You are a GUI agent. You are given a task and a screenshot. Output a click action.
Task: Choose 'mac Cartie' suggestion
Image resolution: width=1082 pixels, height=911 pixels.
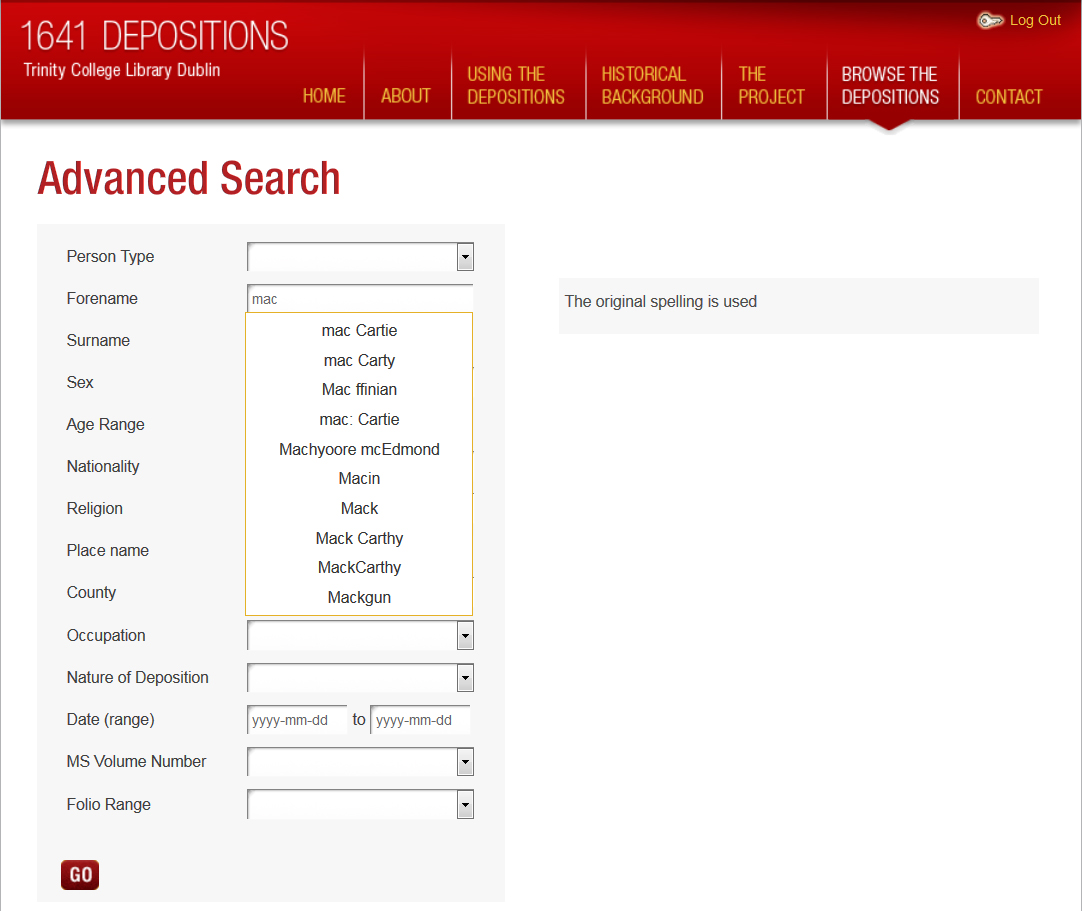click(x=359, y=331)
